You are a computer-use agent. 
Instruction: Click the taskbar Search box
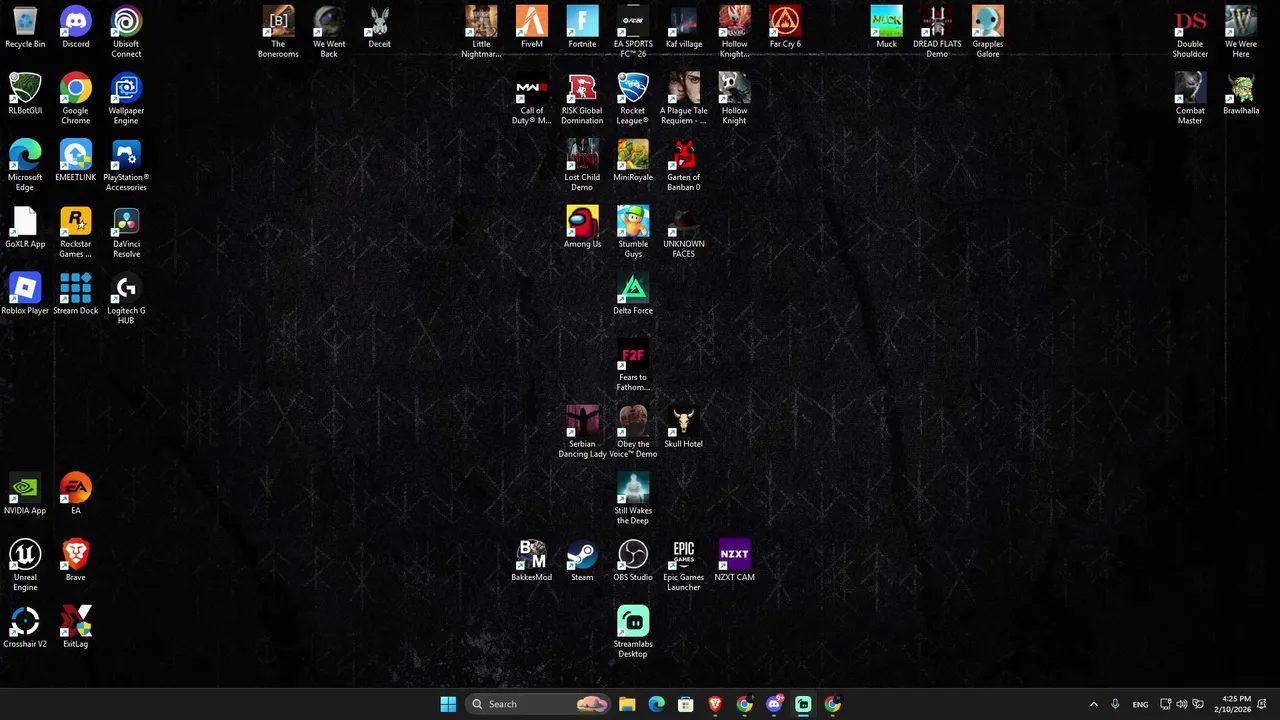538,704
